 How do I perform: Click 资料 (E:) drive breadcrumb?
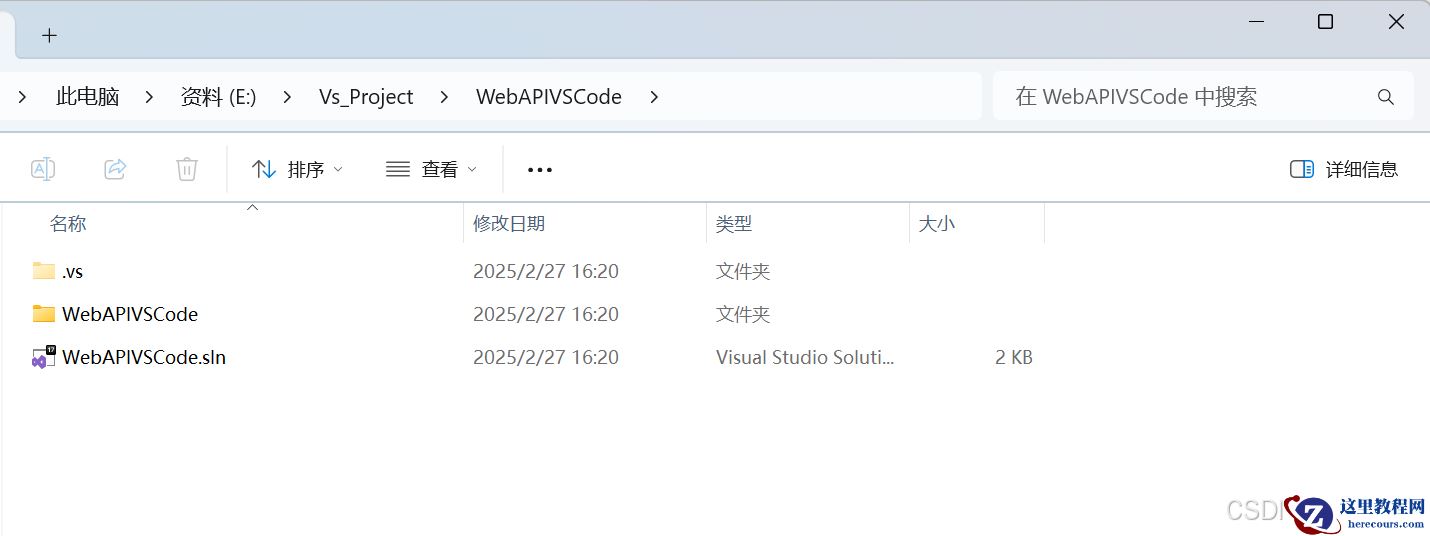pos(218,97)
